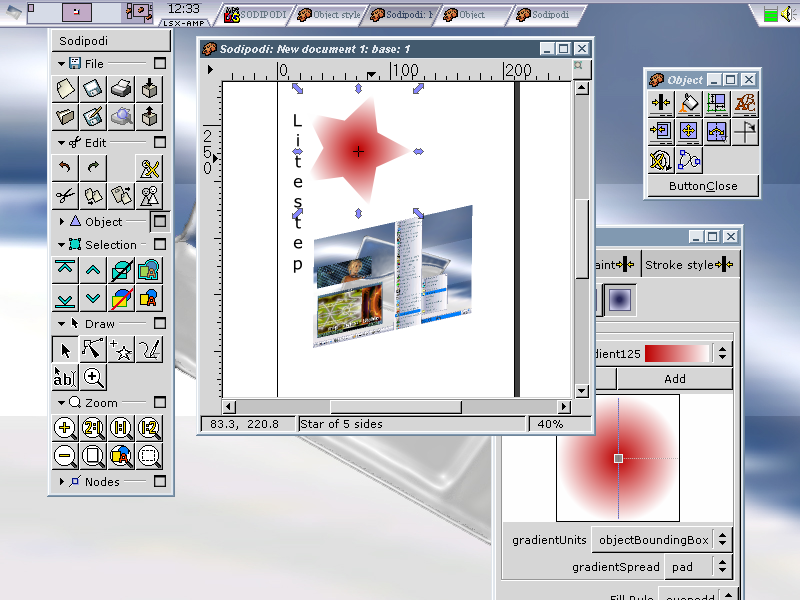Screen dimensions: 800x600
Task: Collapse the Selection section arrow
Action: (61, 245)
